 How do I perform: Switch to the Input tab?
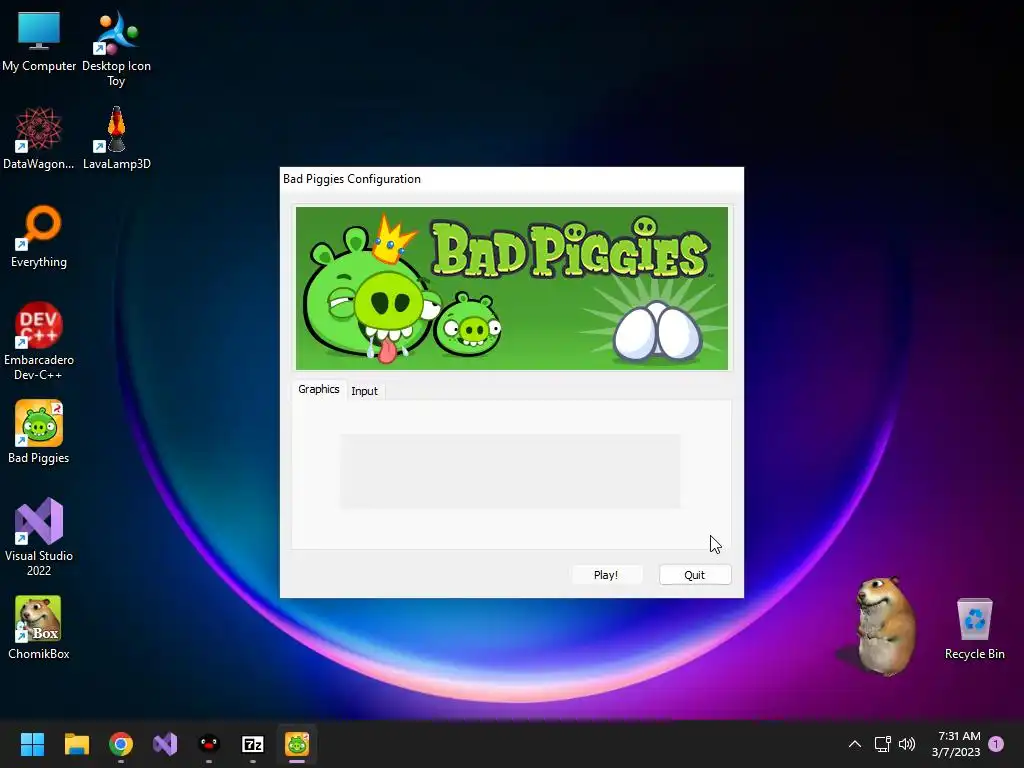tap(364, 391)
